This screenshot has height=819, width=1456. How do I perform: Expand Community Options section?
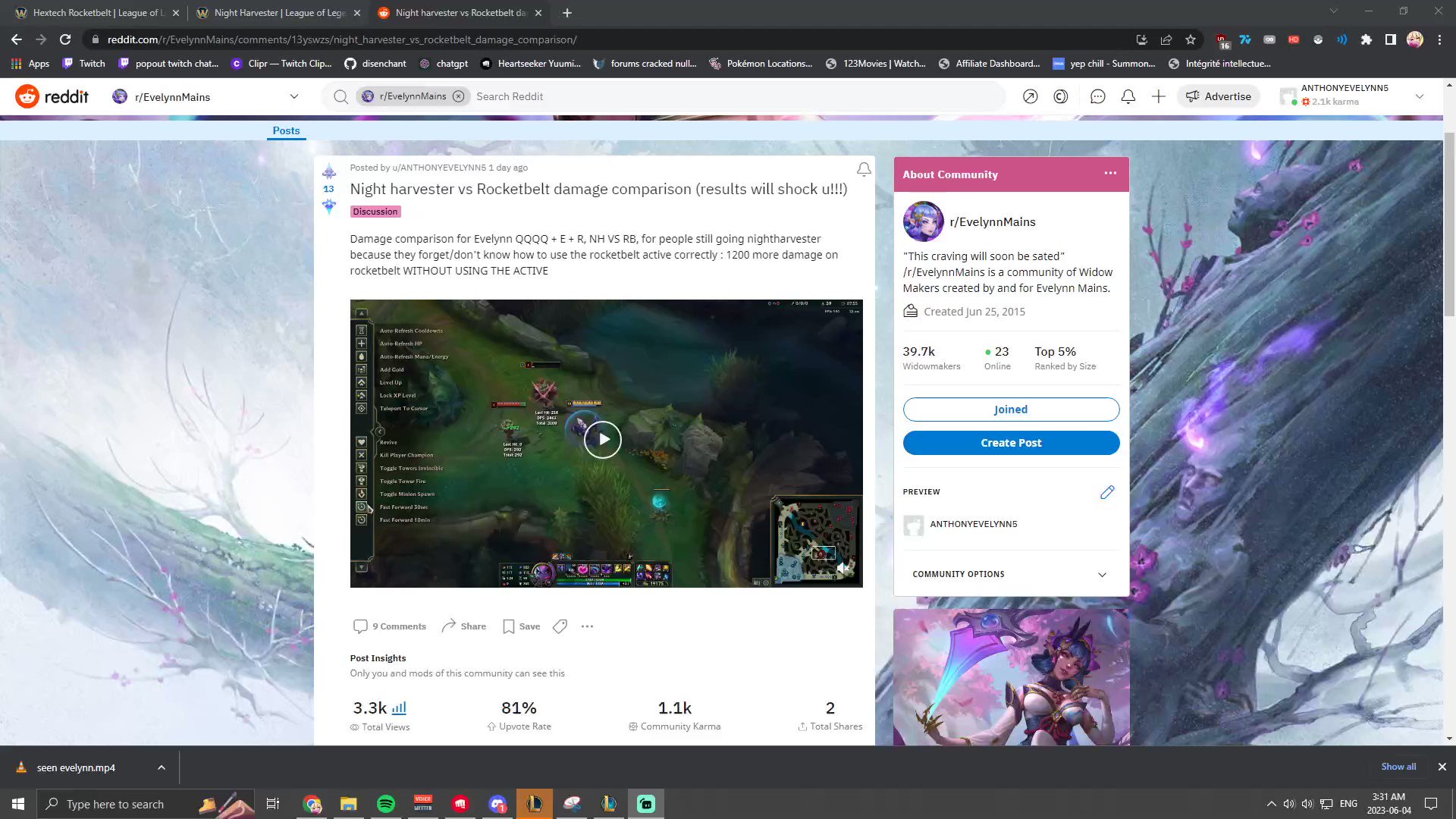point(1011,574)
